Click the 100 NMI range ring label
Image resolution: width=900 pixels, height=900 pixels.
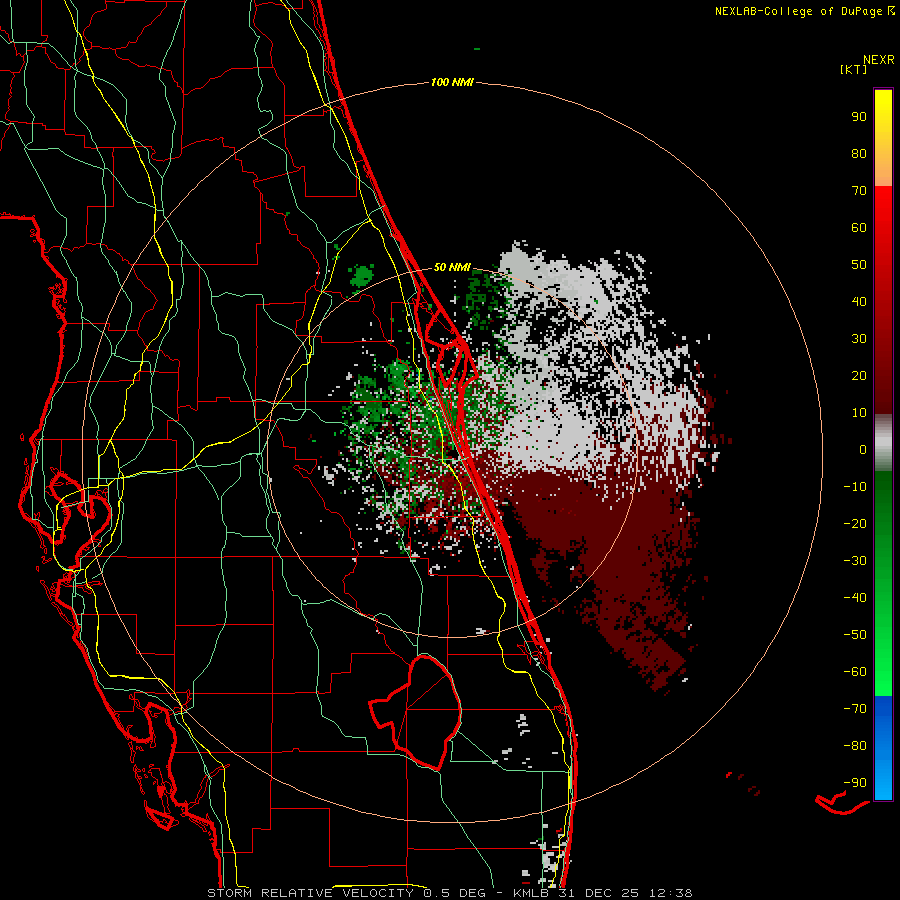(452, 82)
